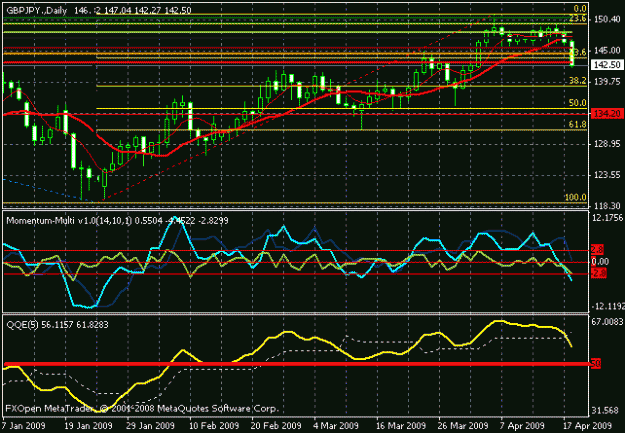Screen dimensions: 625x433
Task: Select the 118.30 price axis label
Action: [607, 206]
